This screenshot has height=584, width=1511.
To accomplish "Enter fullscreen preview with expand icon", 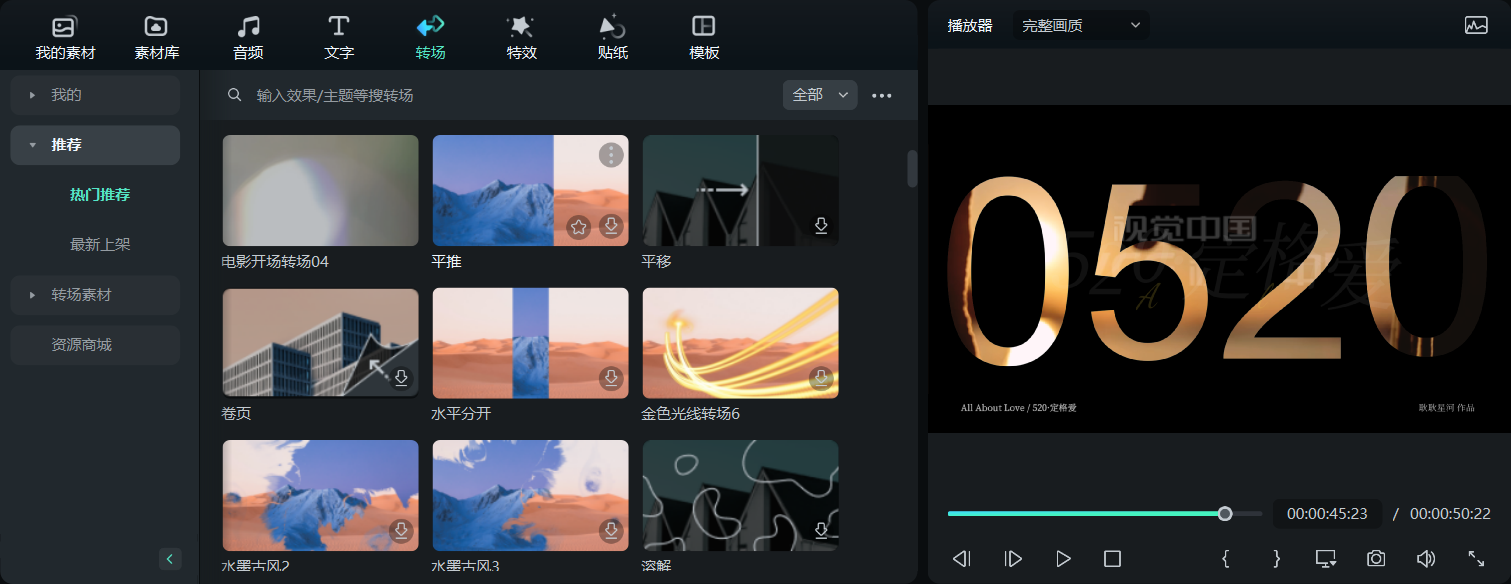I will (1476, 559).
